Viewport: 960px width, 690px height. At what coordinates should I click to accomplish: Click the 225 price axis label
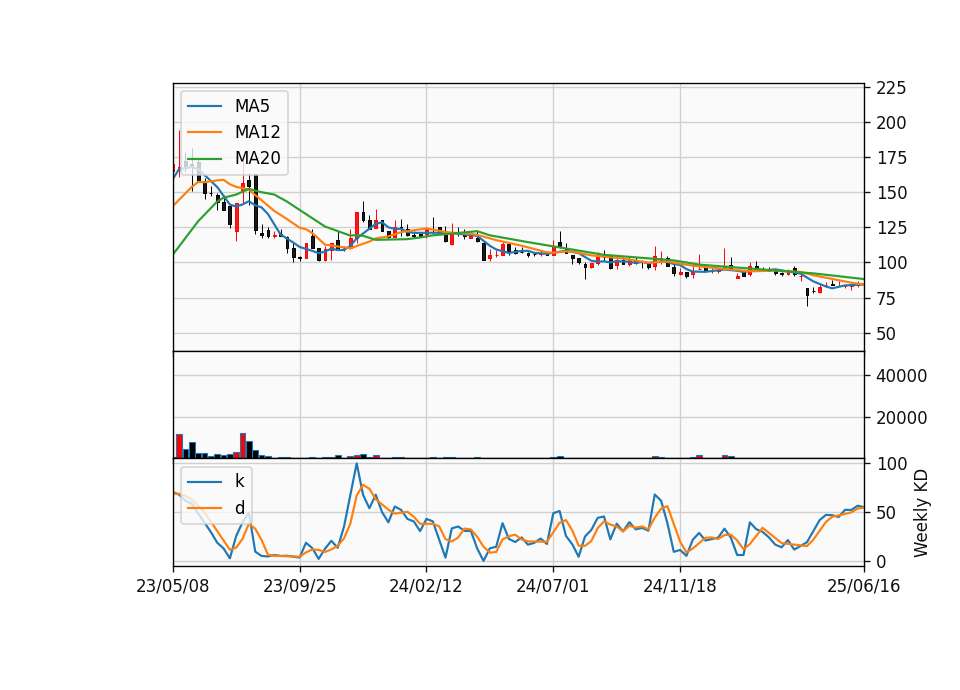click(x=891, y=88)
